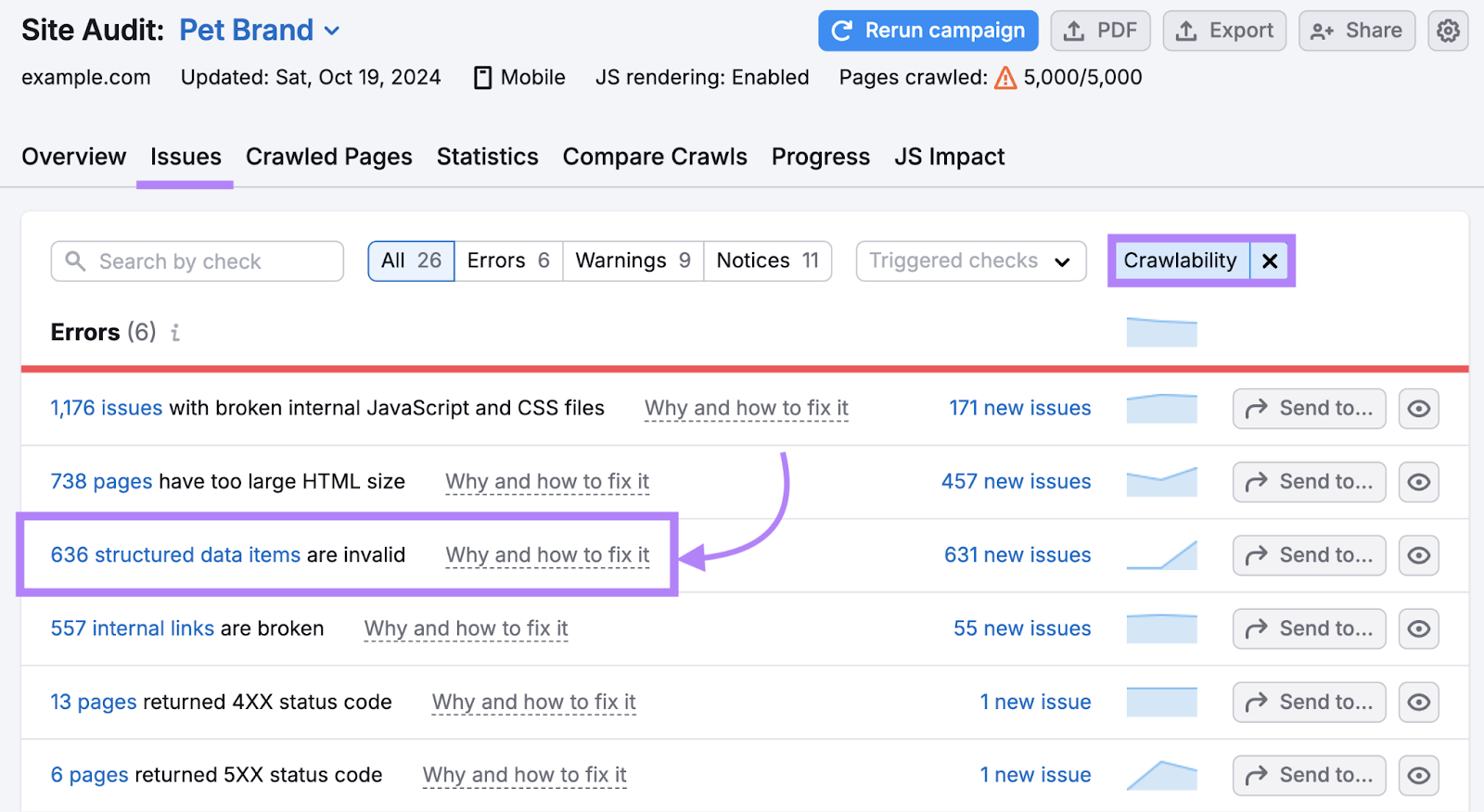Remove the Crawlability filter

tap(1270, 261)
